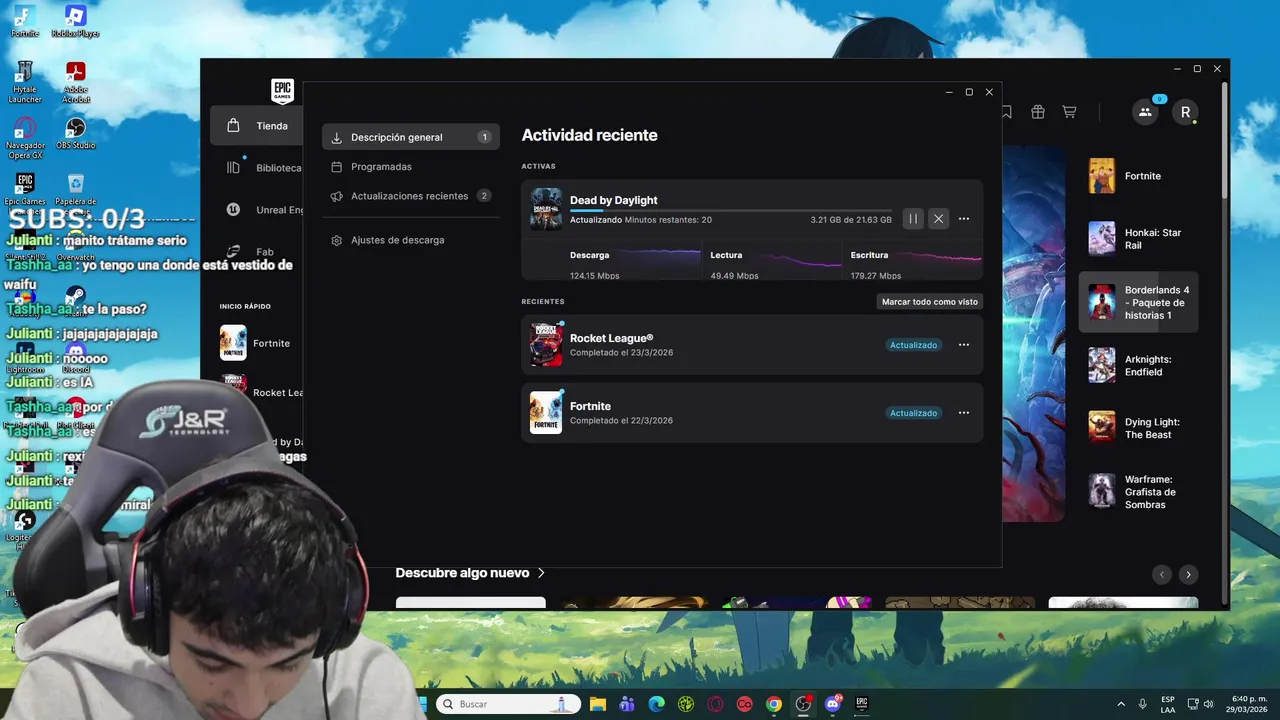Click the ESP LAA language indicator
Image resolution: width=1280 pixels, height=720 pixels.
(1168, 704)
